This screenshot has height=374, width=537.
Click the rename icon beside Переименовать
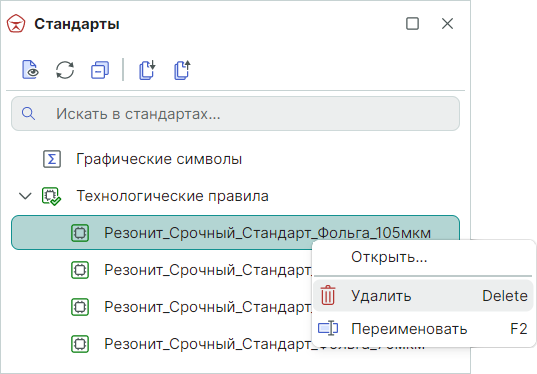click(x=328, y=328)
